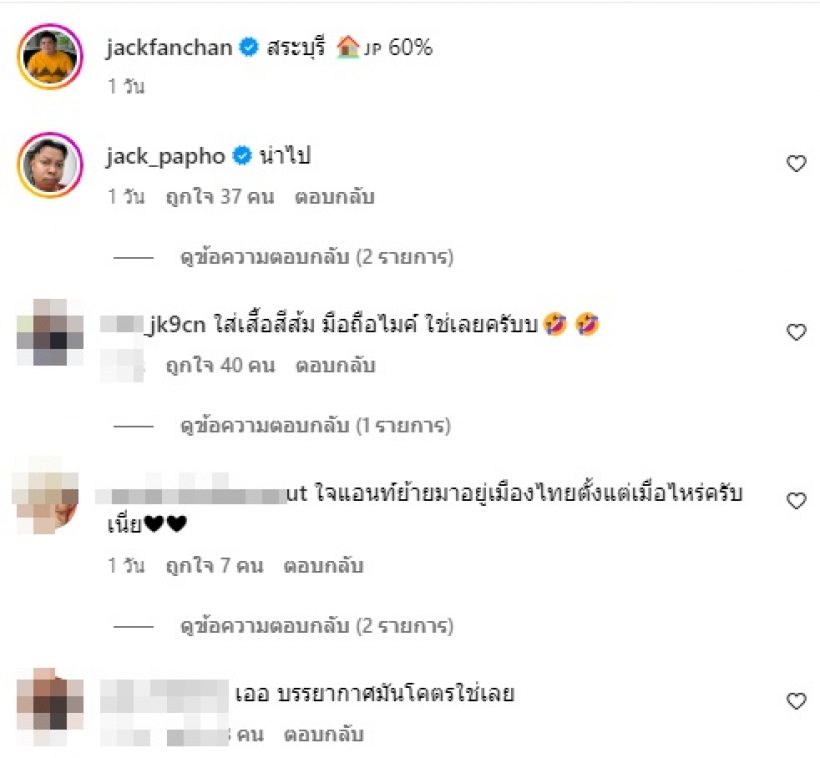Open jackfanchan username link
This screenshot has width=820, height=758.
[169, 48]
